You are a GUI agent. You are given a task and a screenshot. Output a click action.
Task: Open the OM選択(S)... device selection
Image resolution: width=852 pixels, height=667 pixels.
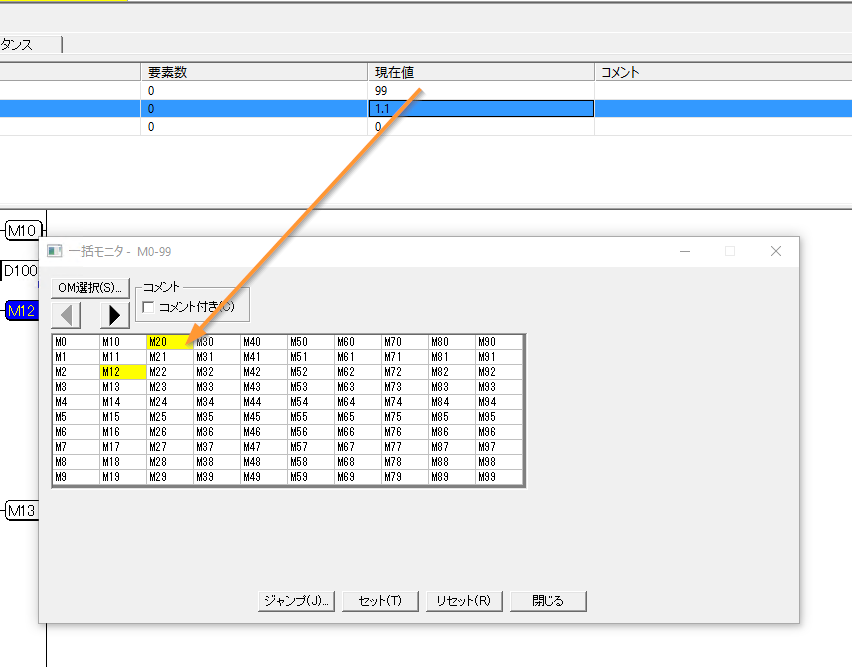(x=91, y=287)
